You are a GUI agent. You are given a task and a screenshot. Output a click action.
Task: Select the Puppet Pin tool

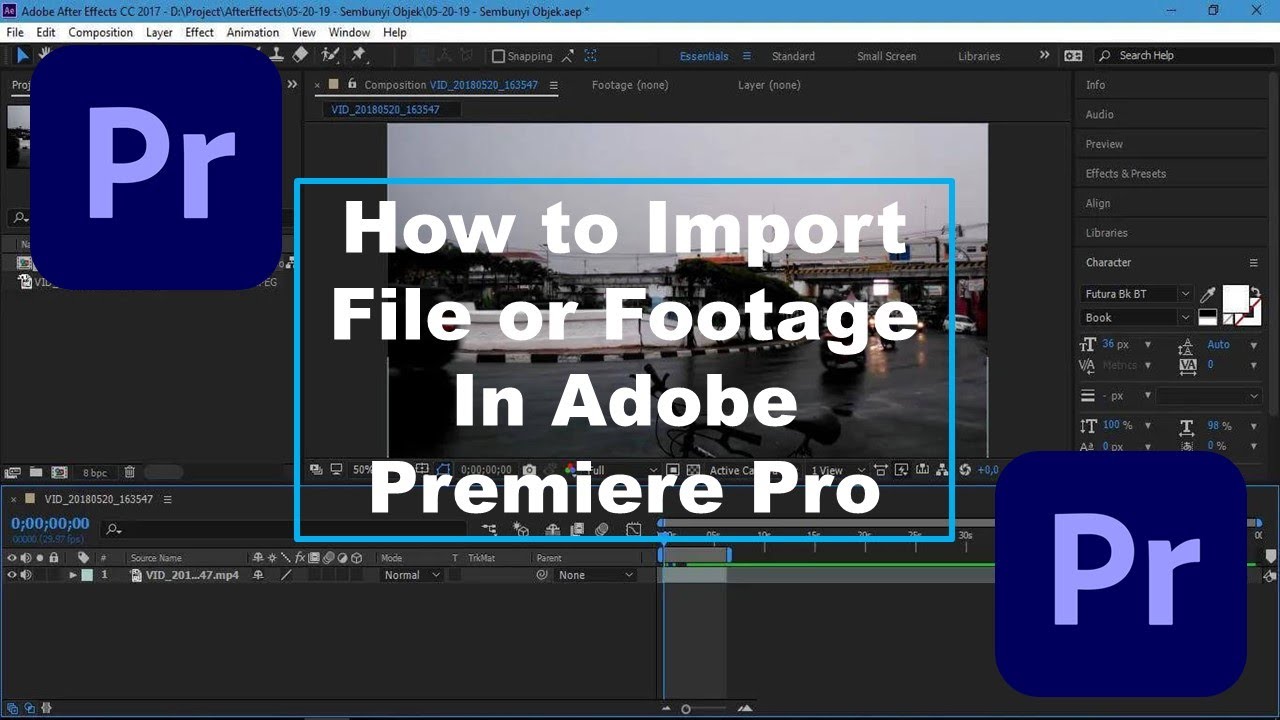[x=358, y=56]
